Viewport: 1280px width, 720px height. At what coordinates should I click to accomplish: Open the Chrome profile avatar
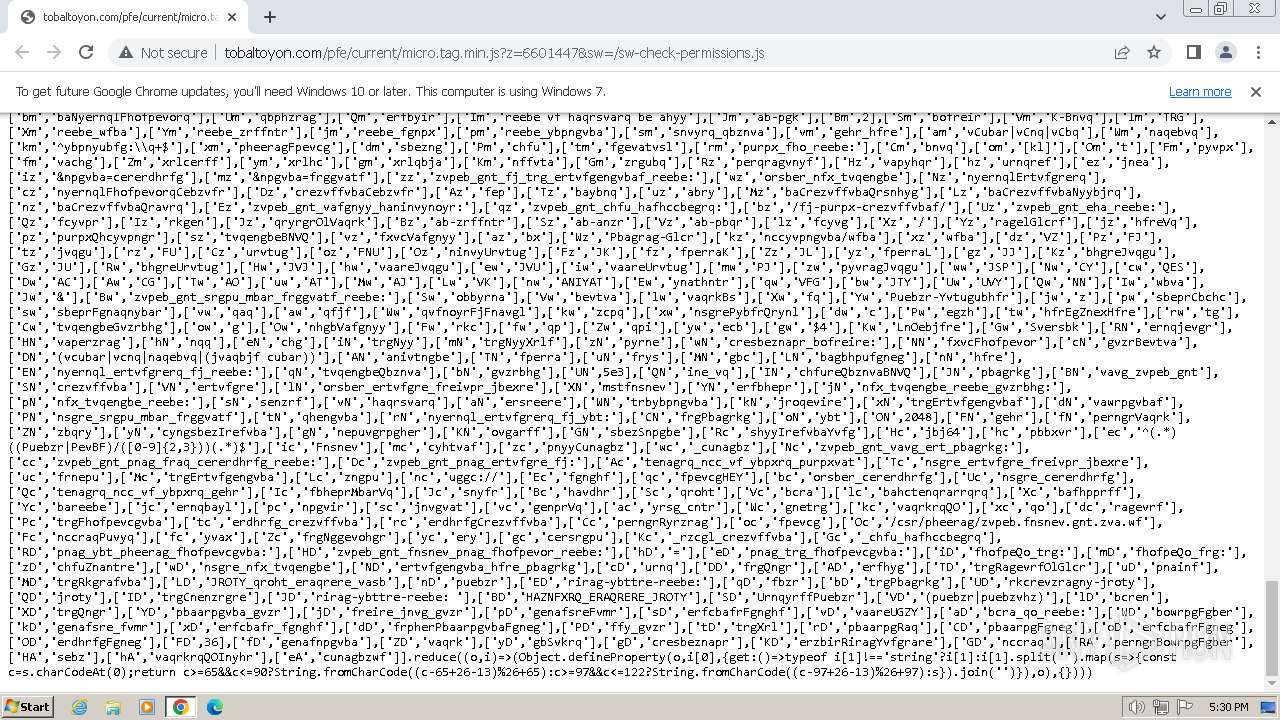click(1226, 53)
